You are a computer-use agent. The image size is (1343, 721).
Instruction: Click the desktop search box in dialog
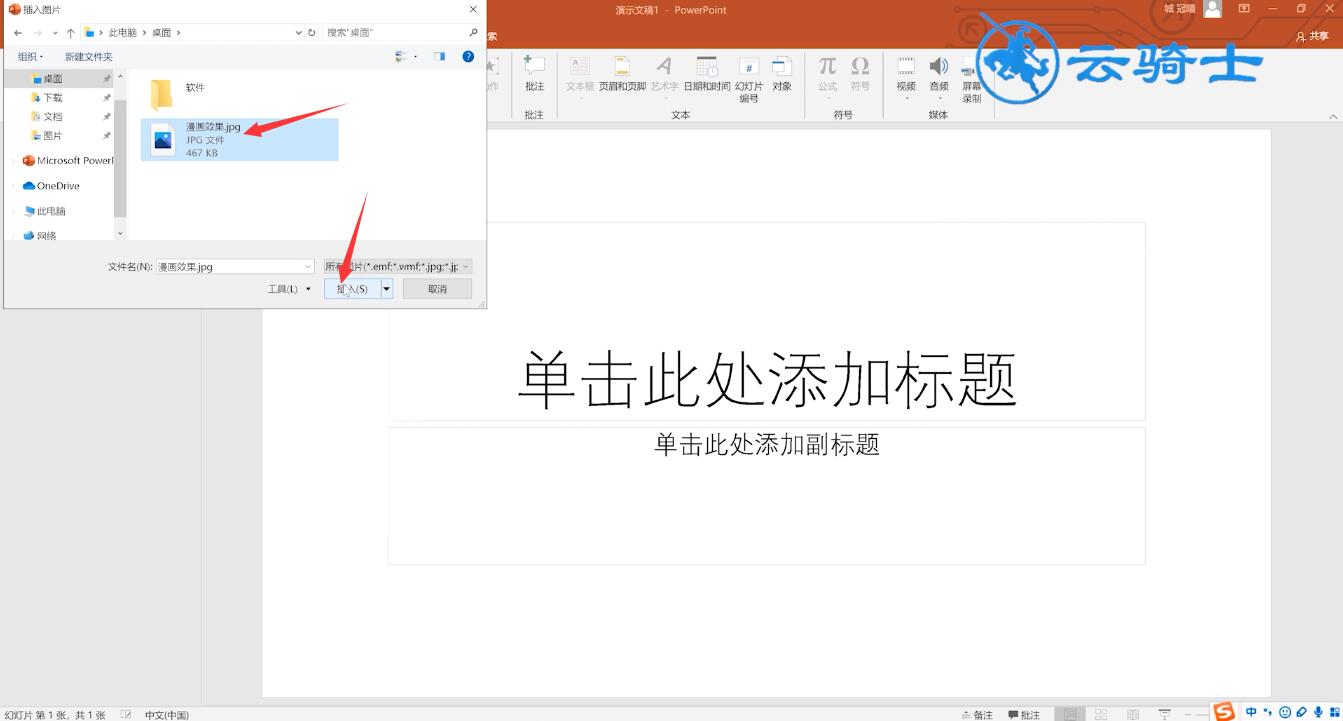pos(402,33)
